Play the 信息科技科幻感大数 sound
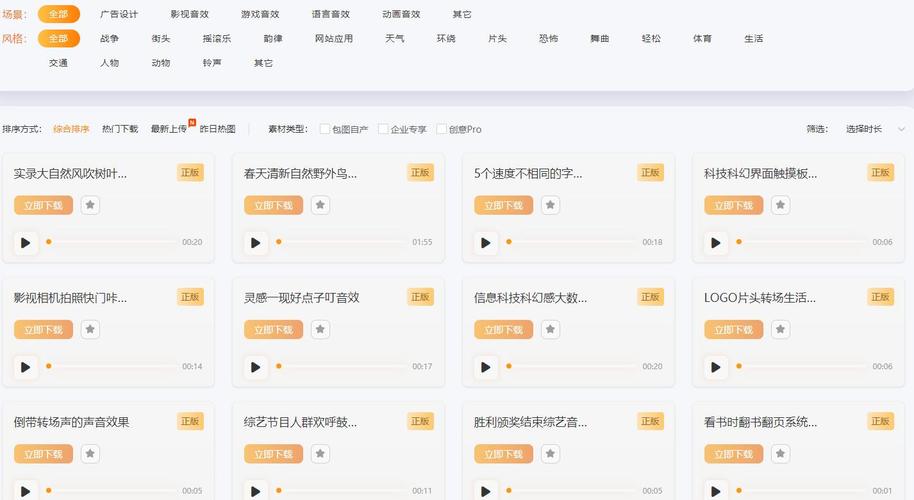Image resolution: width=914 pixels, height=500 pixels. tap(486, 367)
